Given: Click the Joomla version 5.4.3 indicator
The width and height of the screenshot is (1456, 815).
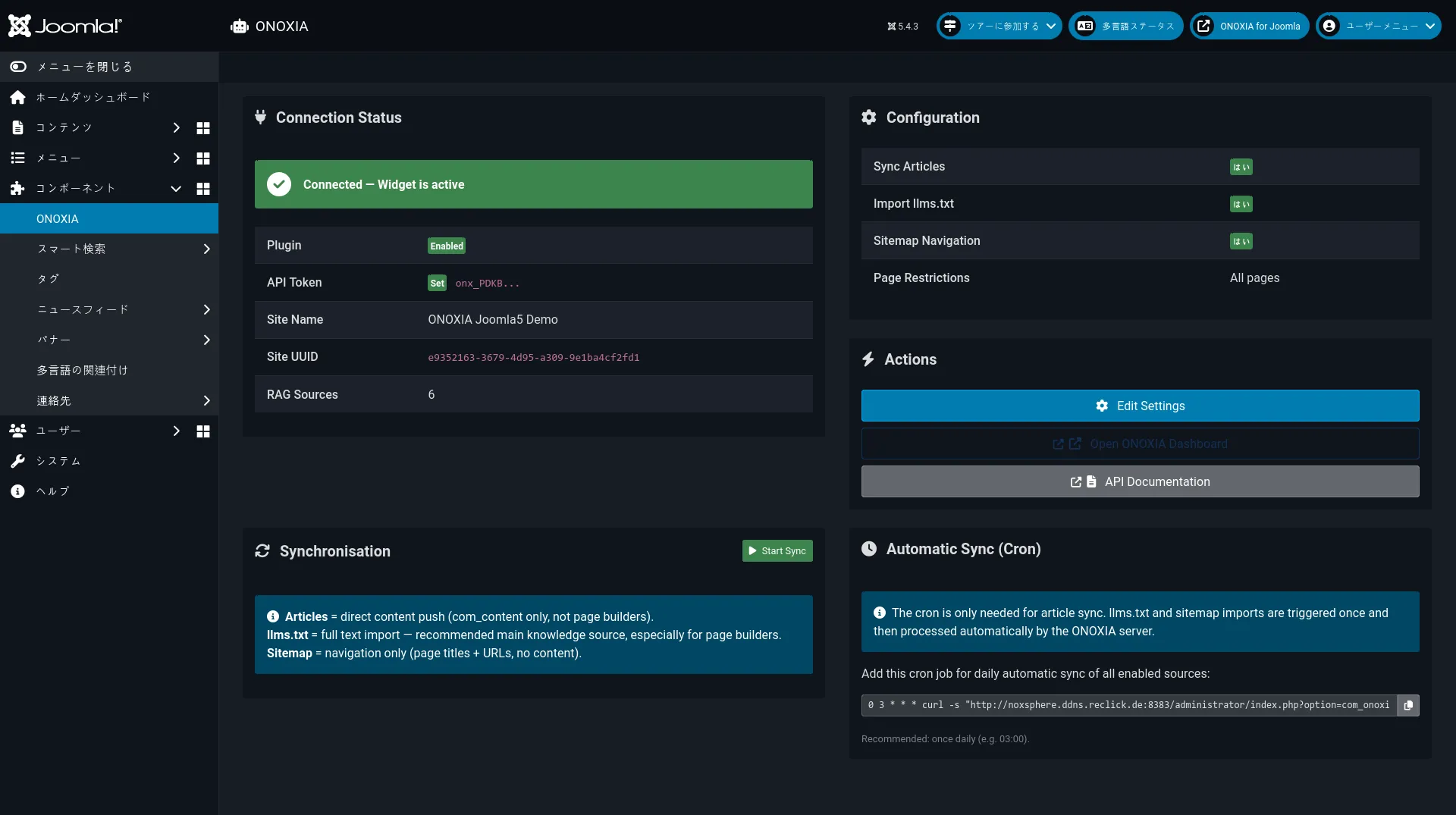Looking at the screenshot, I should coord(902,26).
